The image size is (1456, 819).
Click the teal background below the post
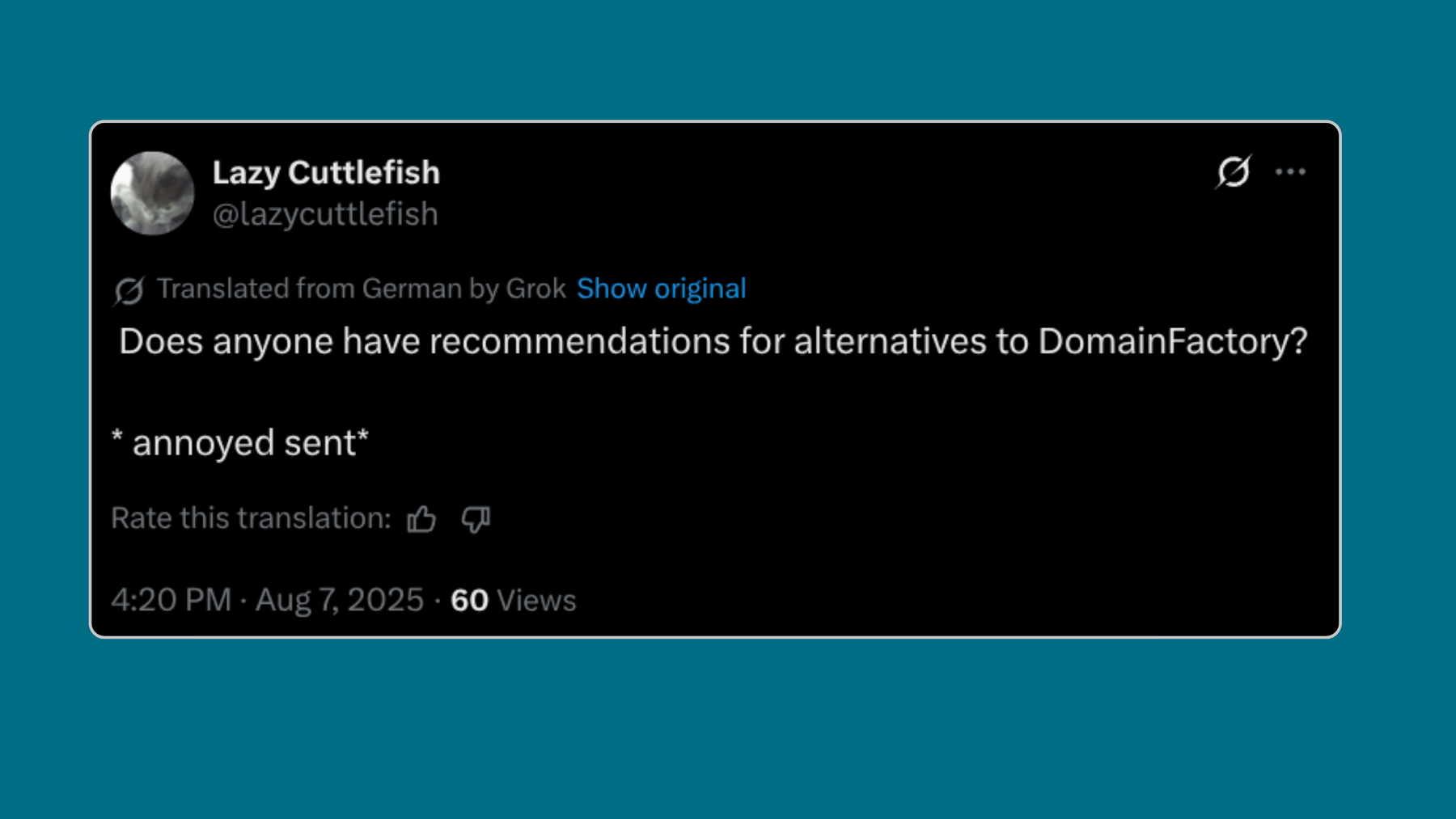click(728, 728)
